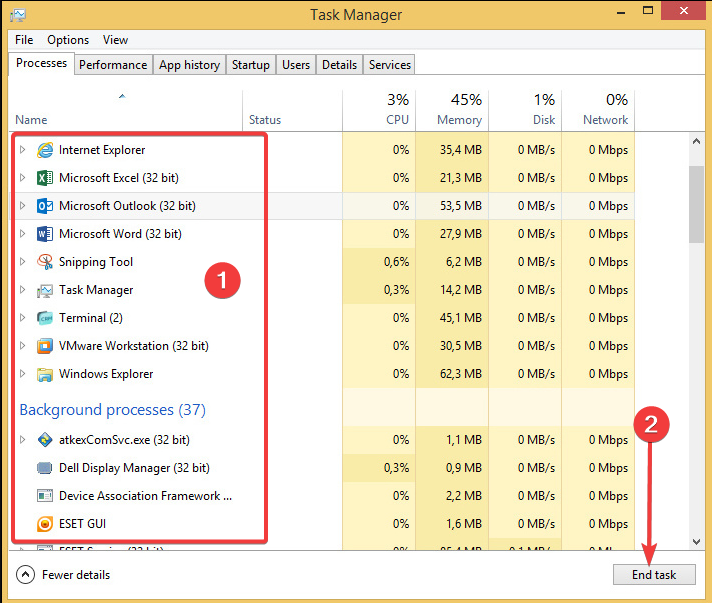Expand the Microsoft Excel process group
The width and height of the screenshot is (712, 603).
pos(22,178)
